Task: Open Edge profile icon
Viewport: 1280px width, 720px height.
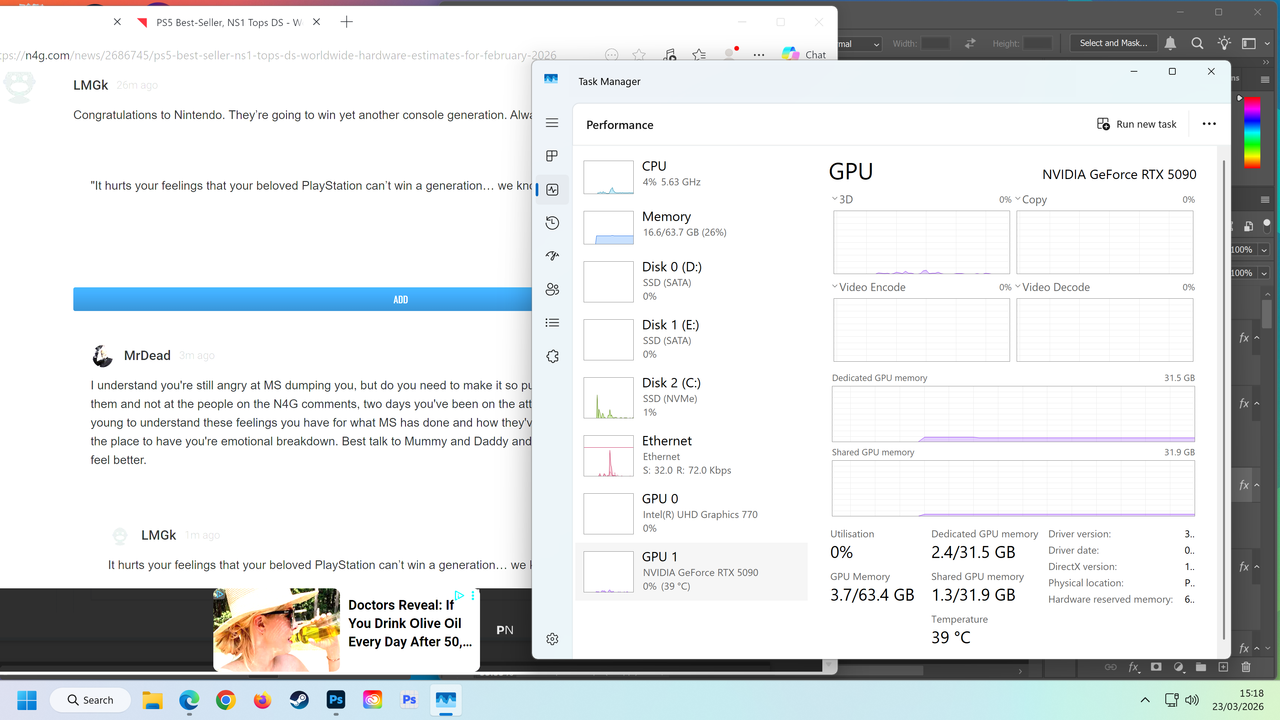Action: click(730, 54)
